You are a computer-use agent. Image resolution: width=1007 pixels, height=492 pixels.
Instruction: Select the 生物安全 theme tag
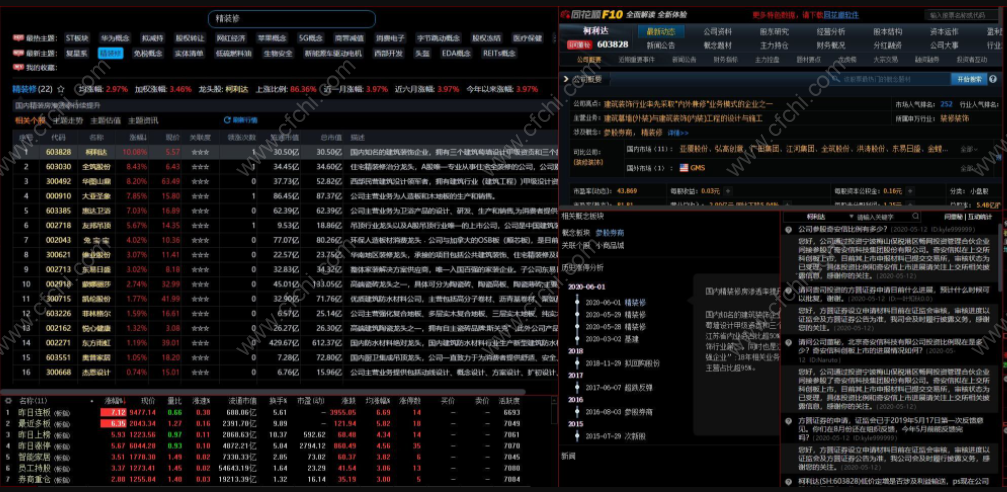coord(277,53)
